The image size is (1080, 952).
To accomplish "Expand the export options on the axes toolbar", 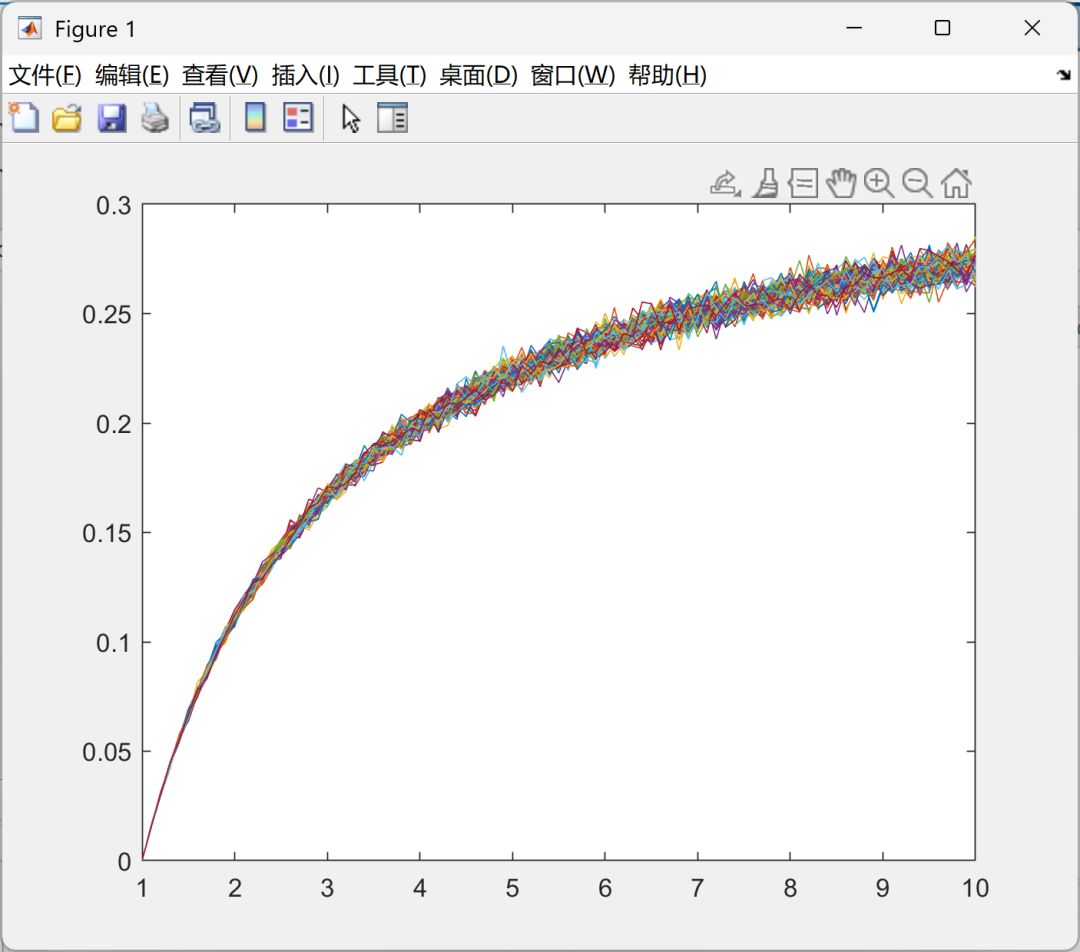I will point(725,183).
